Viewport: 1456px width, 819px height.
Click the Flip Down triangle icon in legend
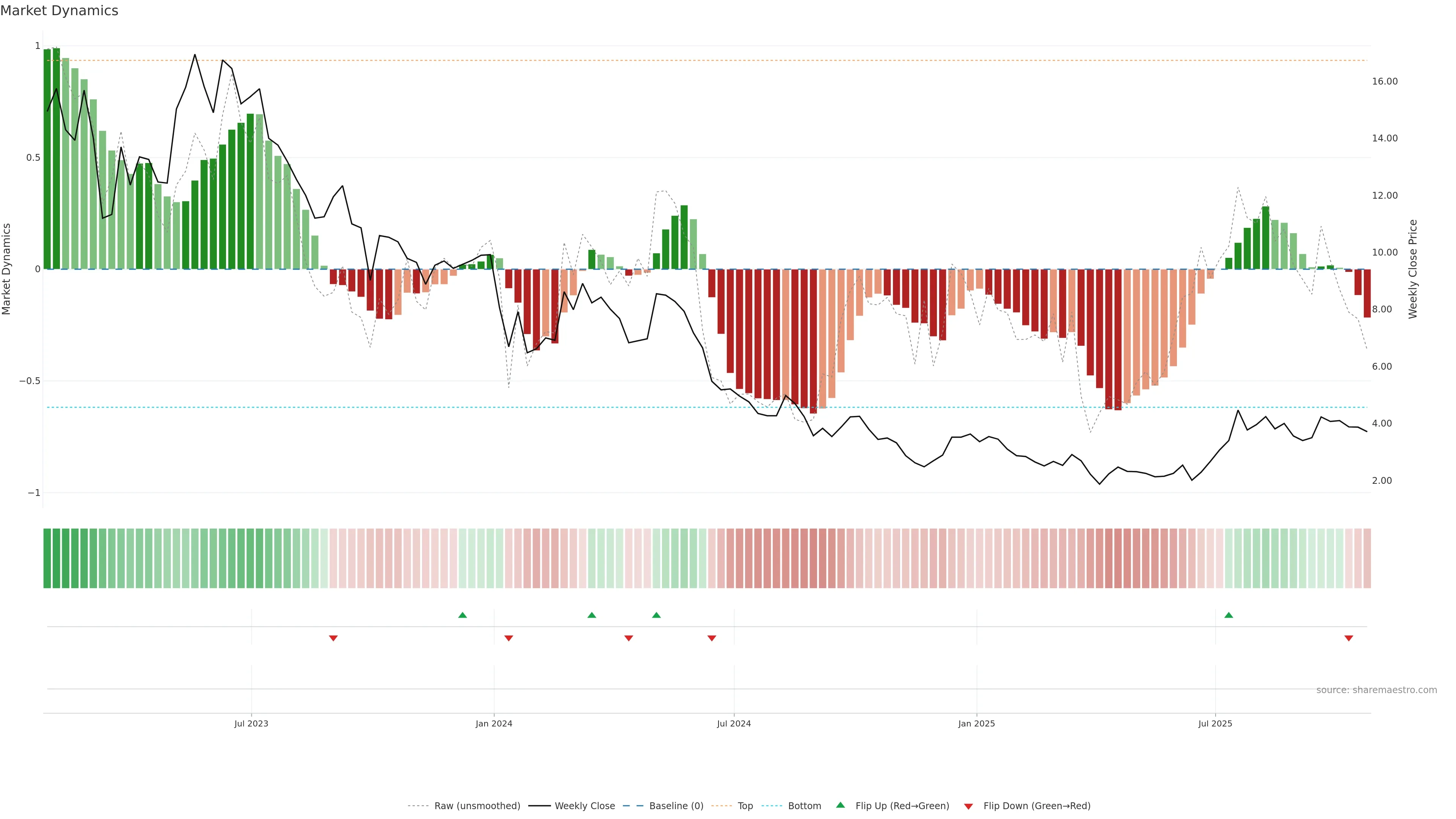968,806
